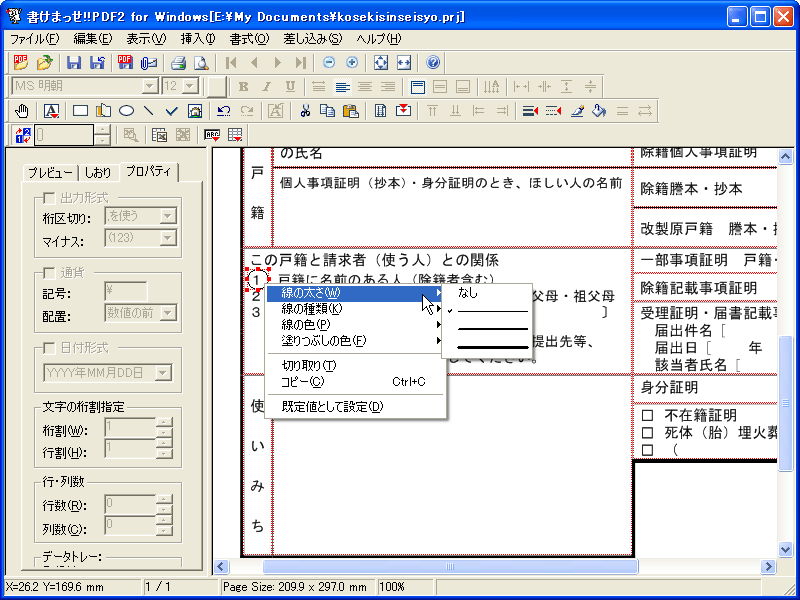Open the YYYY年MM月DD日 date format dropdown

click(163, 373)
